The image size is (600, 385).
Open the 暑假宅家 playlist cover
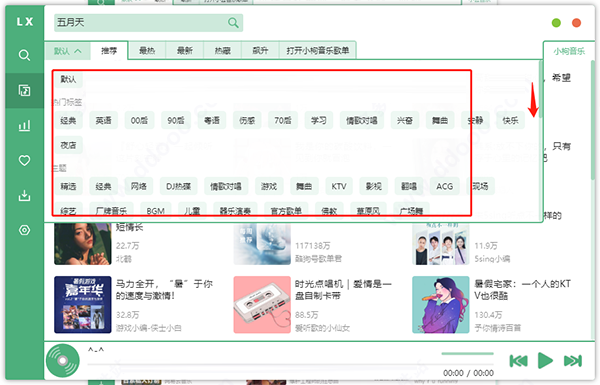[441, 305]
